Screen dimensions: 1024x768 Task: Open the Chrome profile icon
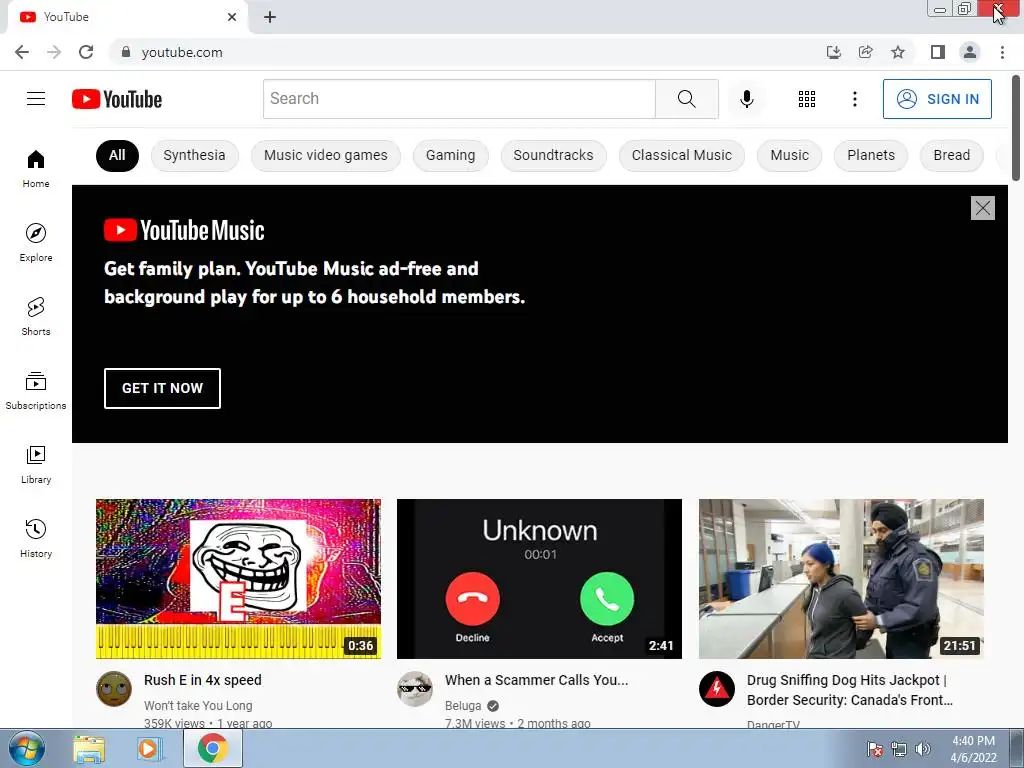pos(970,52)
